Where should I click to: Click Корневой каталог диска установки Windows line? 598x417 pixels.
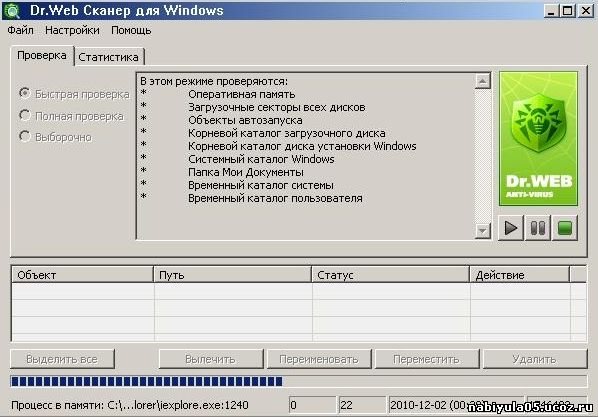tap(302, 146)
